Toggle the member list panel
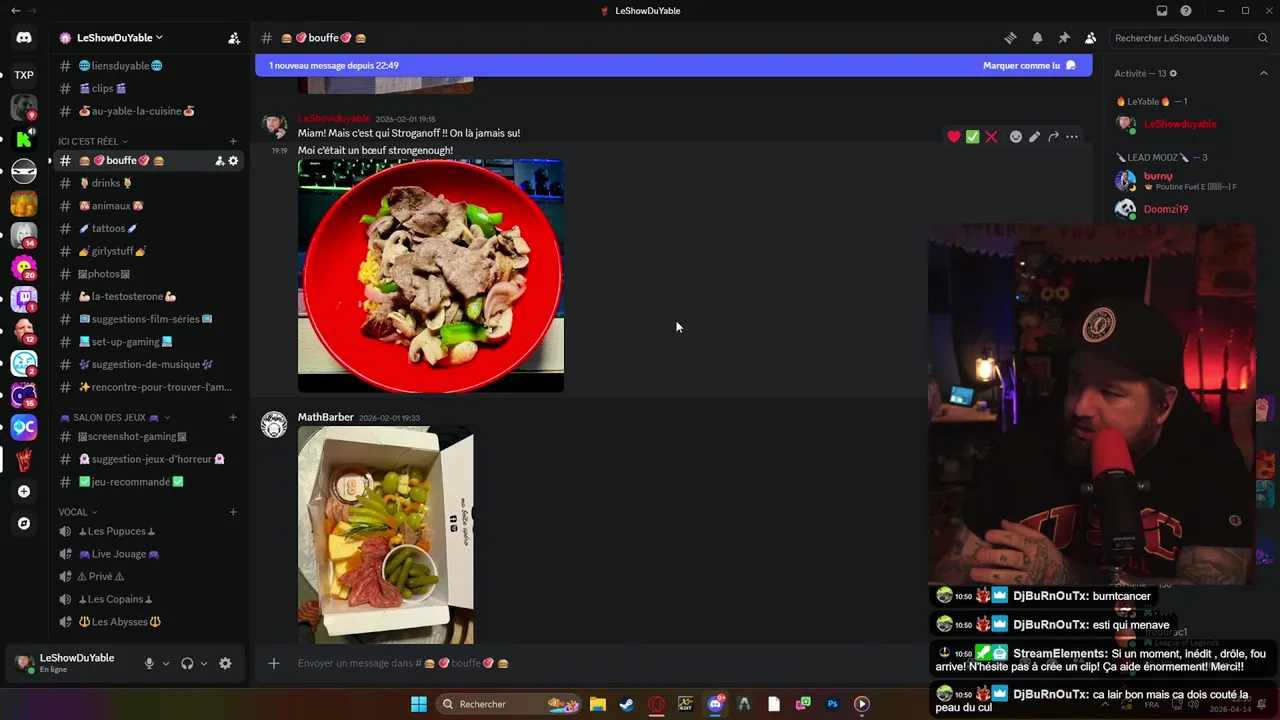1280x720 pixels. 1090,38
